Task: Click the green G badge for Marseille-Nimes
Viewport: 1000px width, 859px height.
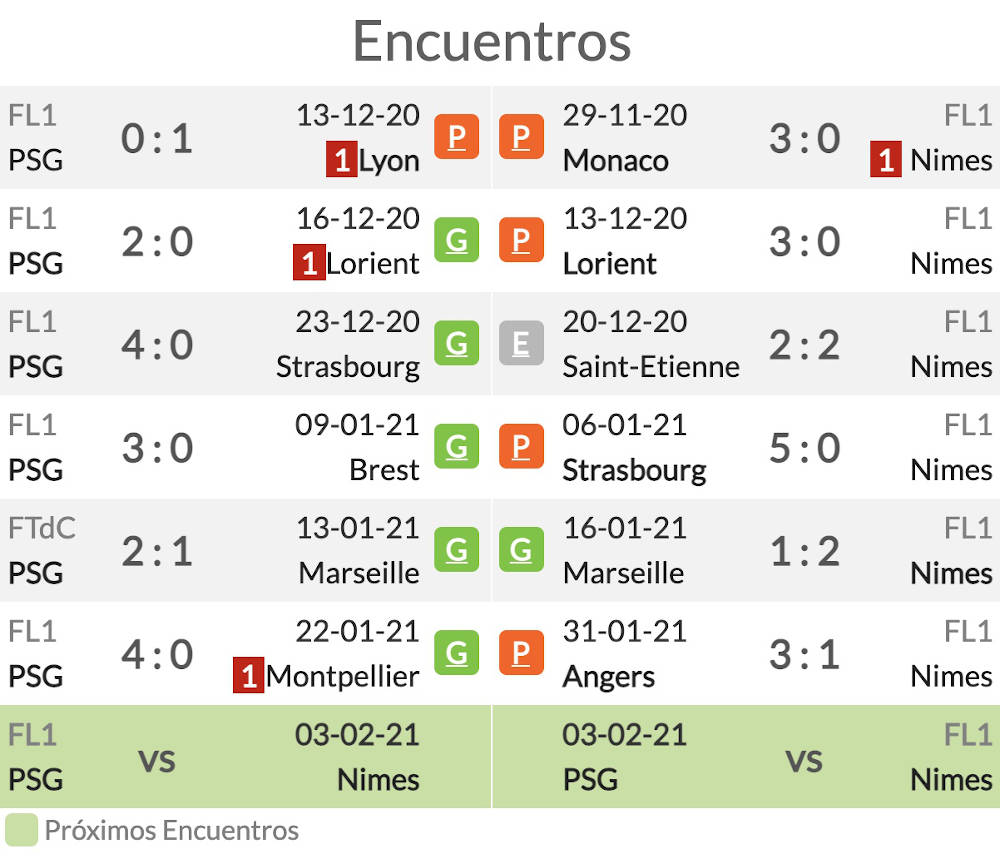Action: tap(521, 550)
